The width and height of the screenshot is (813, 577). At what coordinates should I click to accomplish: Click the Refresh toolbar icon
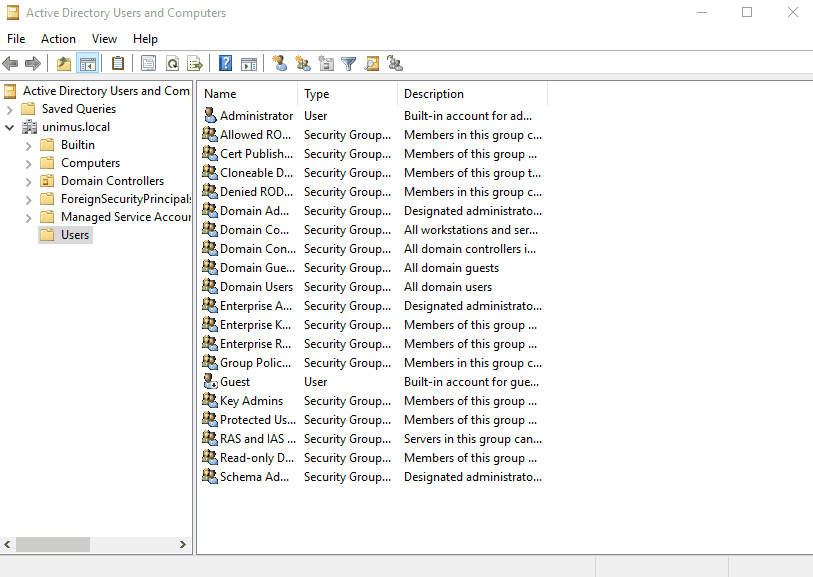(x=172, y=64)
